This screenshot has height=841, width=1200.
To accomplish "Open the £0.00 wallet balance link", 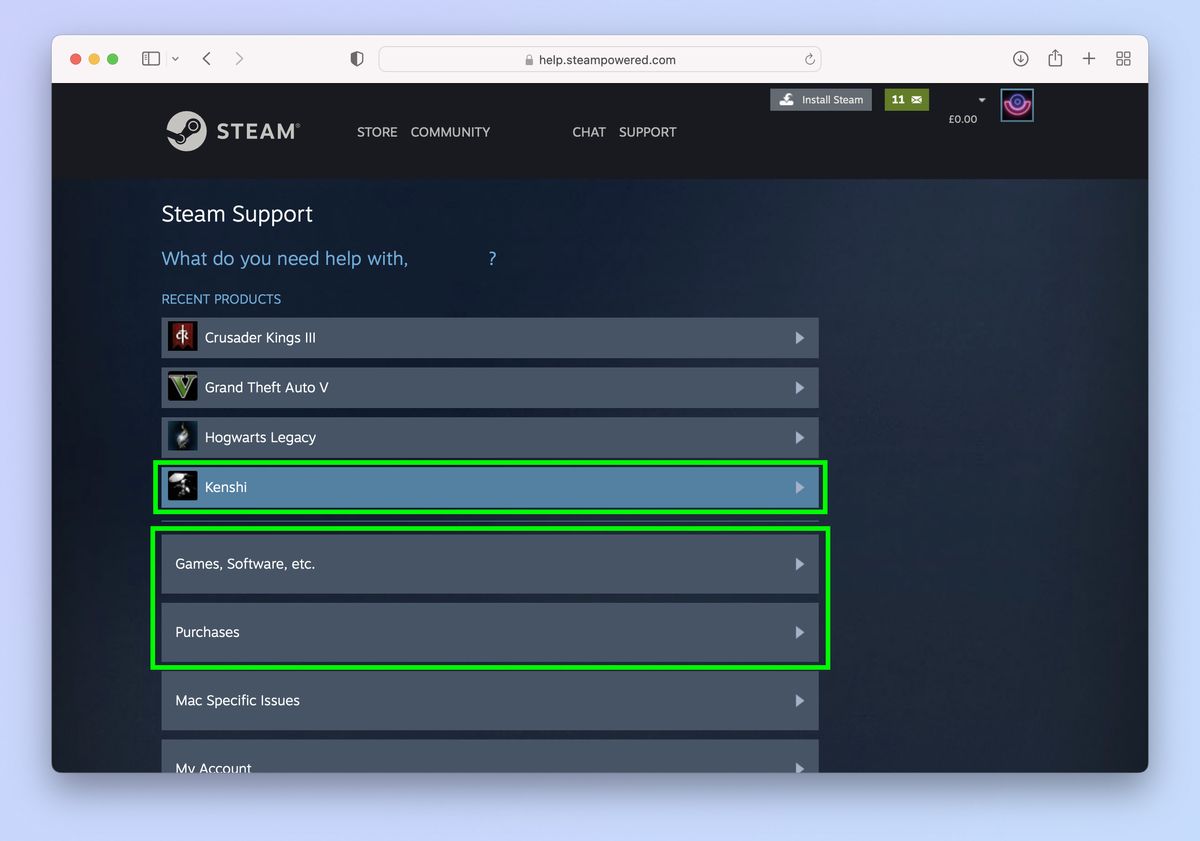I will (963, 118).
